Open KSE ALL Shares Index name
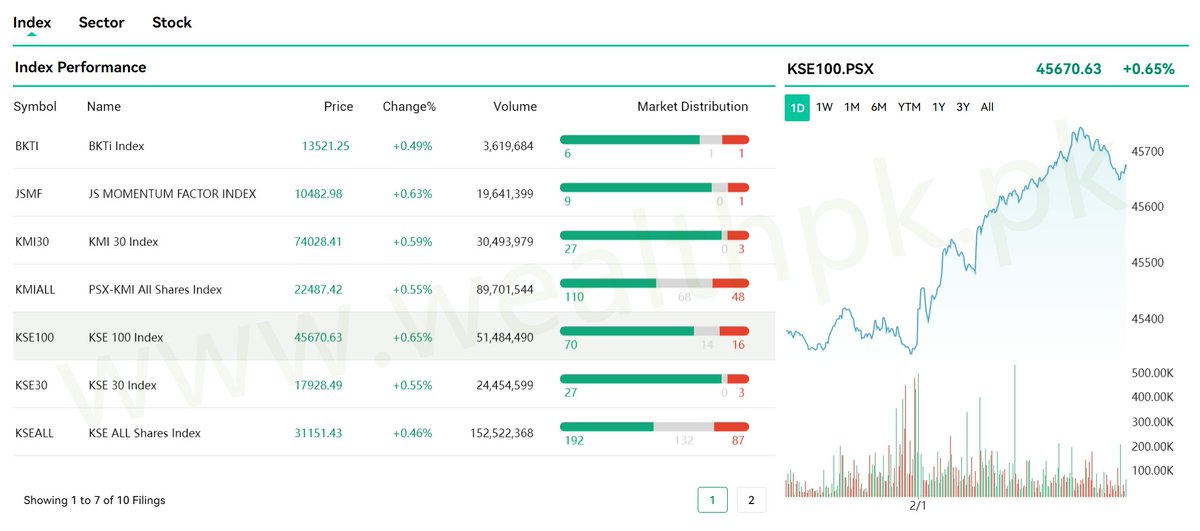Viewport: 1200px width, 531px height. click(x=144, y=434)
